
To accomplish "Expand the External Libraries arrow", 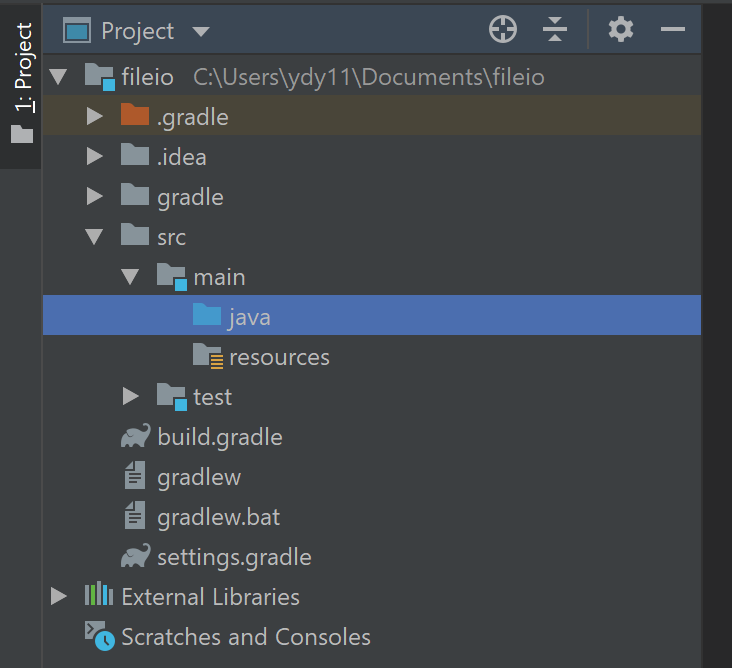I will 58,597.
